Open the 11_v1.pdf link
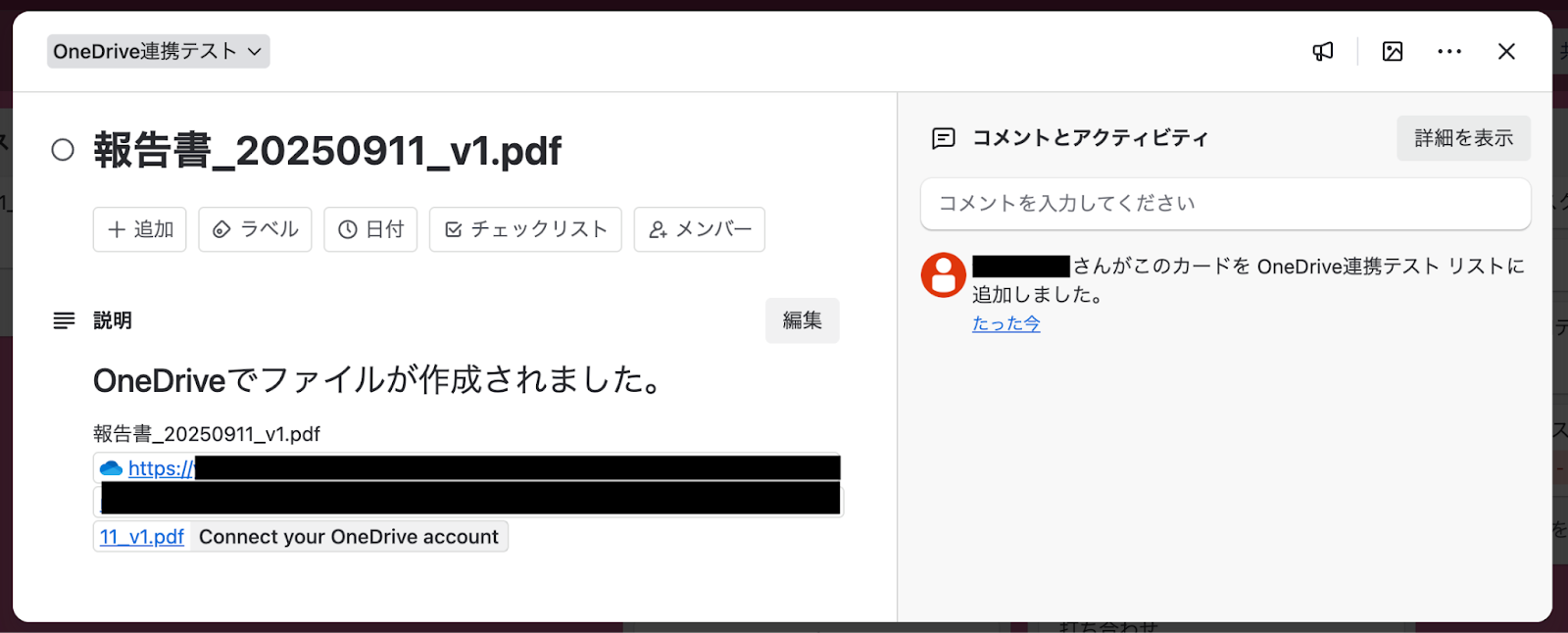The width and height of the screenshot is (1568, 633). 142,537
